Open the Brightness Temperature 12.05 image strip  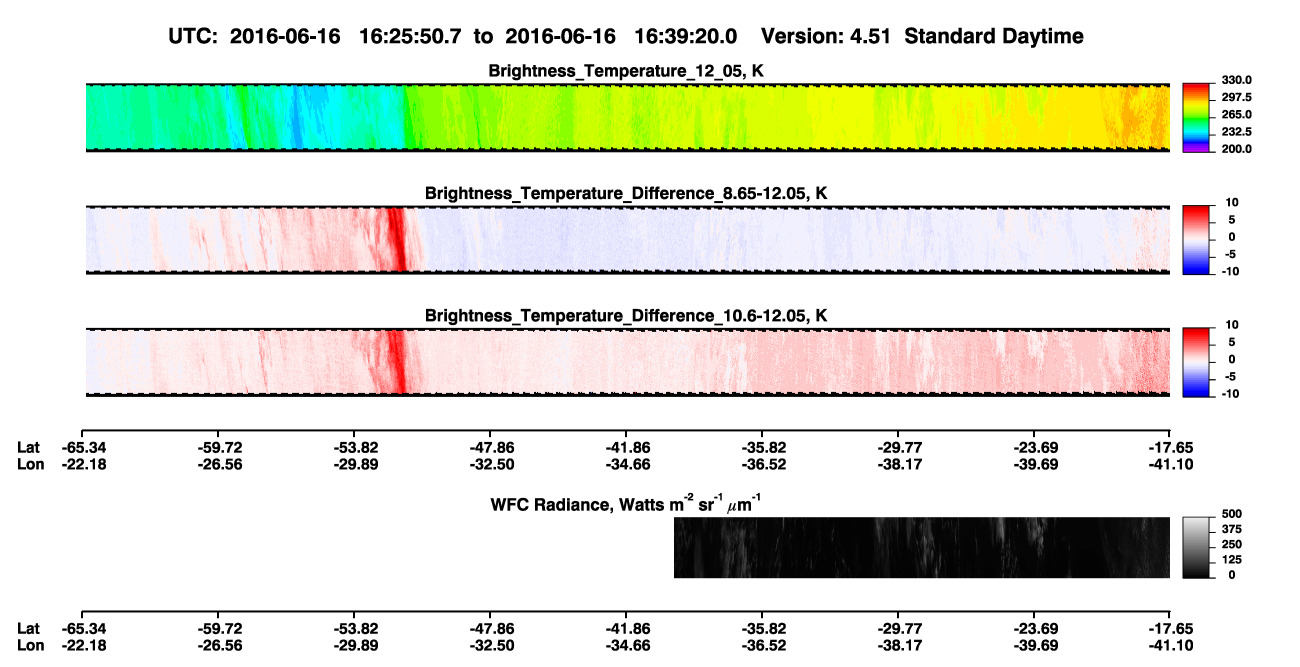click(626, 118)
